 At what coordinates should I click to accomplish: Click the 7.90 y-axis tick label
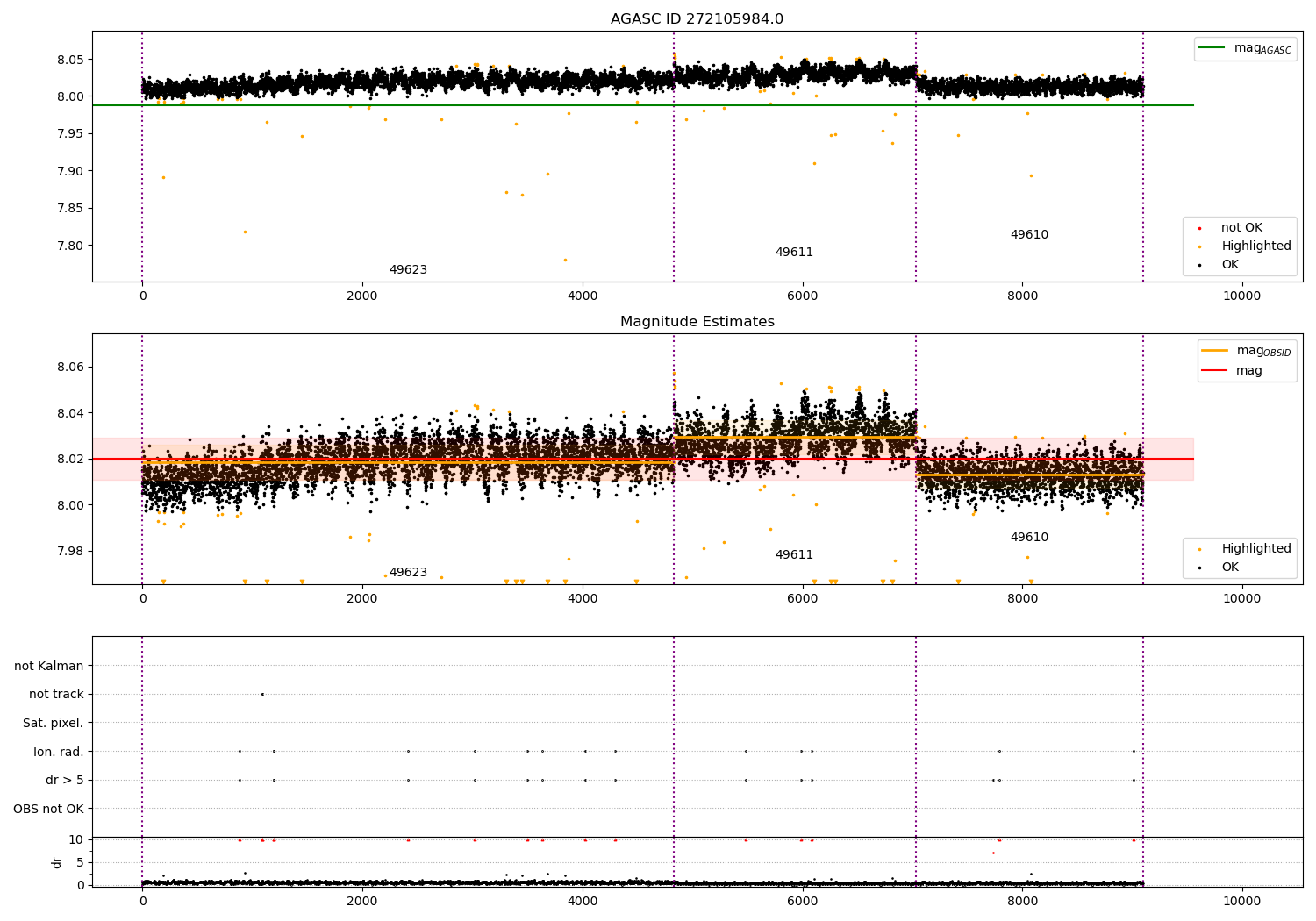(x=71, y=171)
